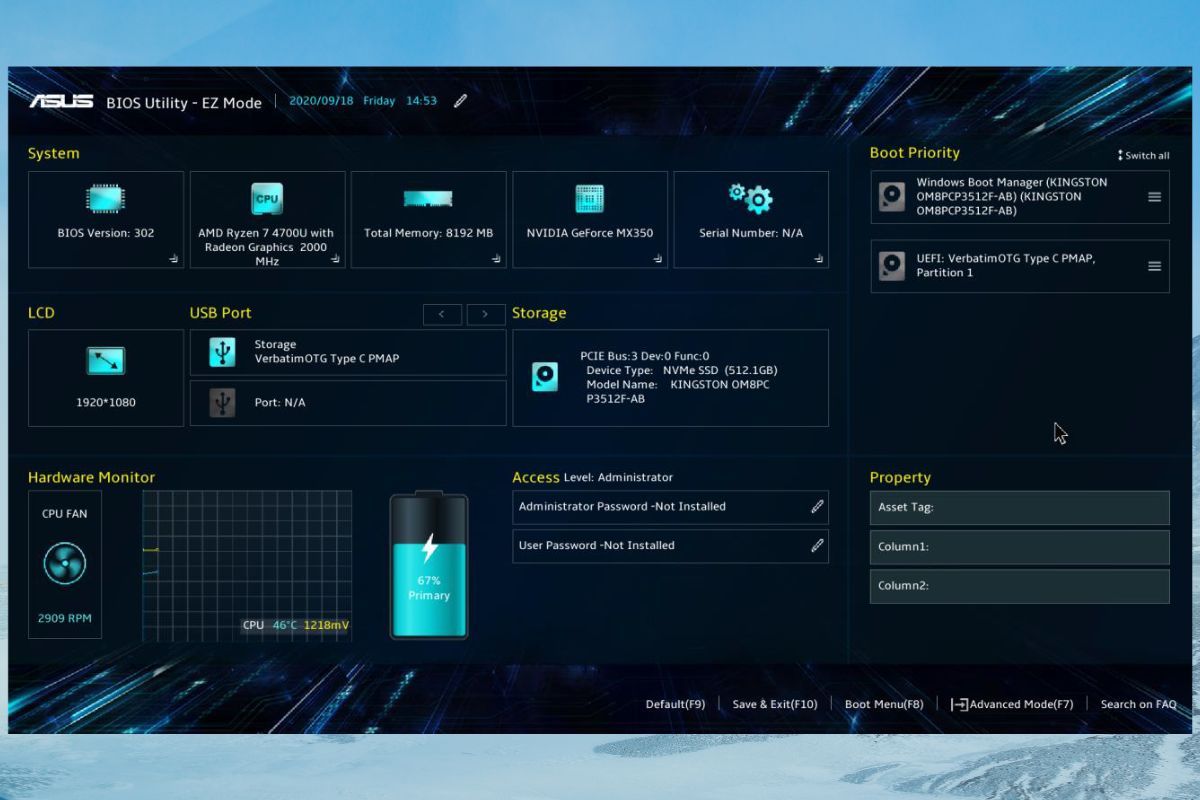
Task: Select UEFI: VerbatimOTG Type C boot entry
Action: (x=1020, y=266)
